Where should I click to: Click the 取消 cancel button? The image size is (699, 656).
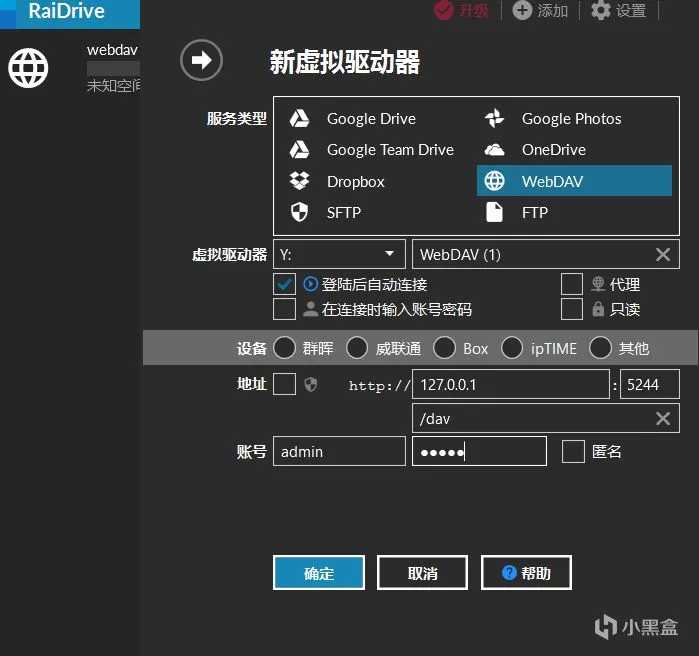pyautogui.click(x=423, y=573)
